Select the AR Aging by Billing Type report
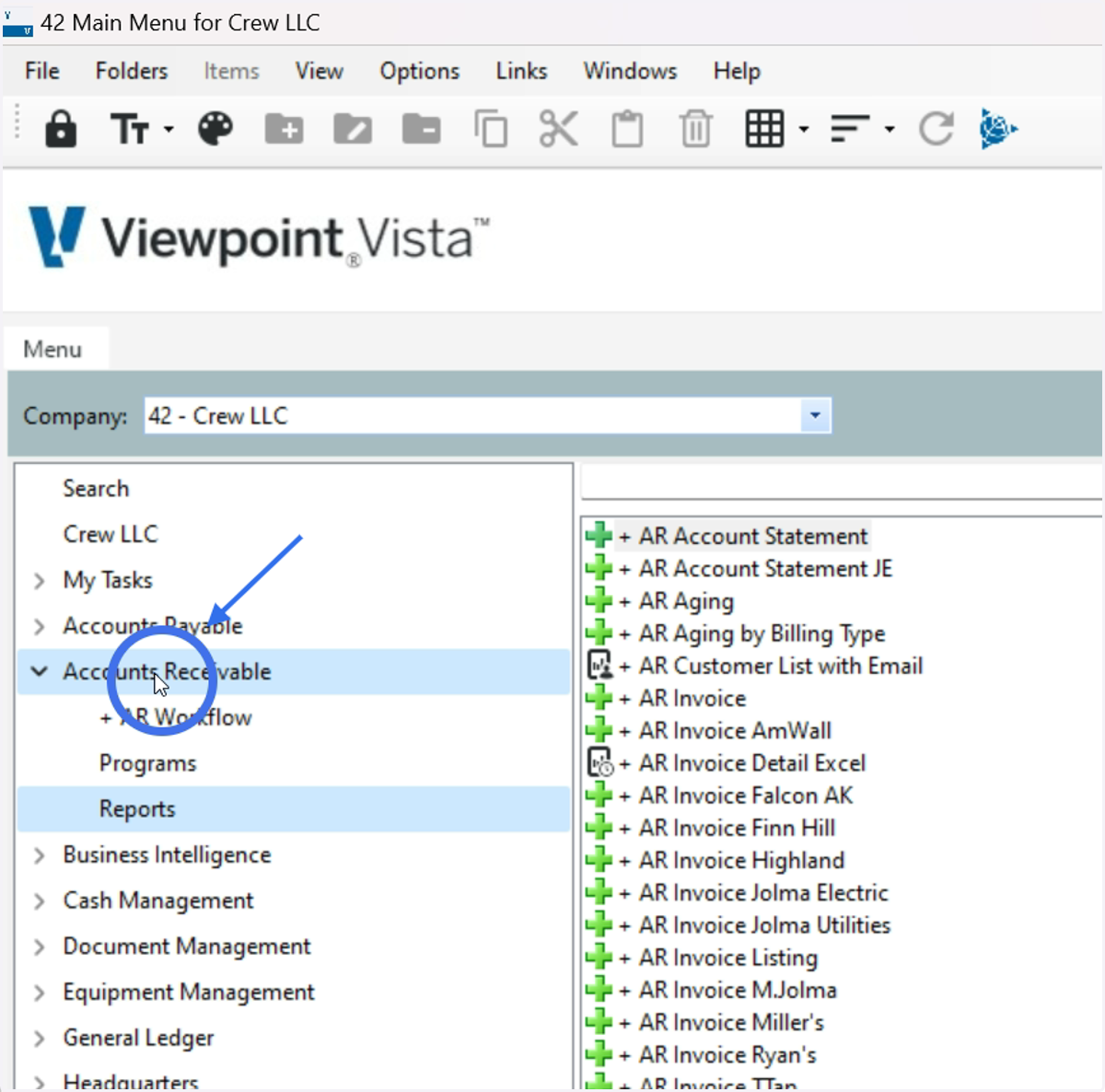The image size is (1105, 1092). coord(762,633)
